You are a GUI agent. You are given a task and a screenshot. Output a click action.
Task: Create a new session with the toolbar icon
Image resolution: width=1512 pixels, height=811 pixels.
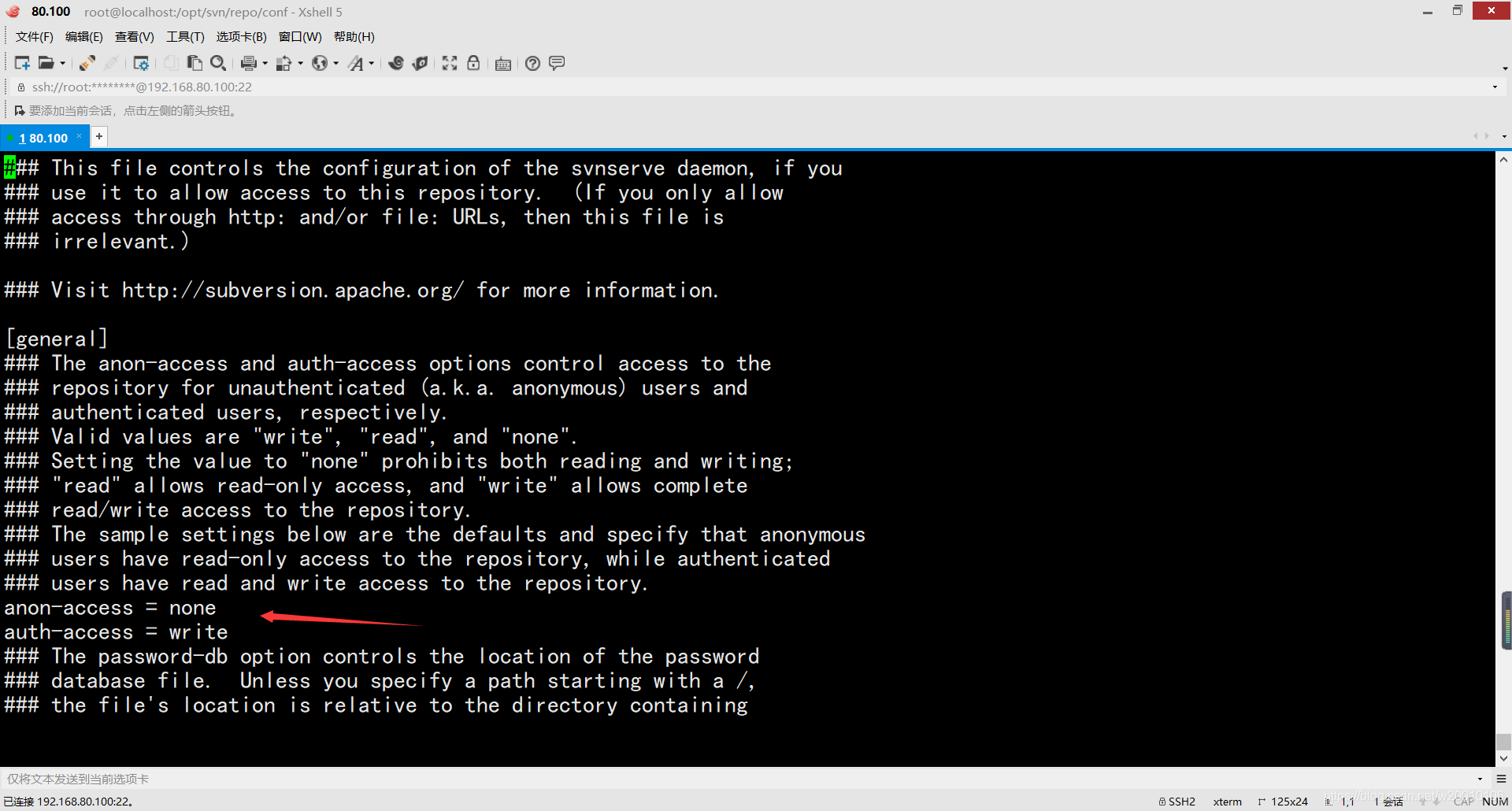(22, 63)
